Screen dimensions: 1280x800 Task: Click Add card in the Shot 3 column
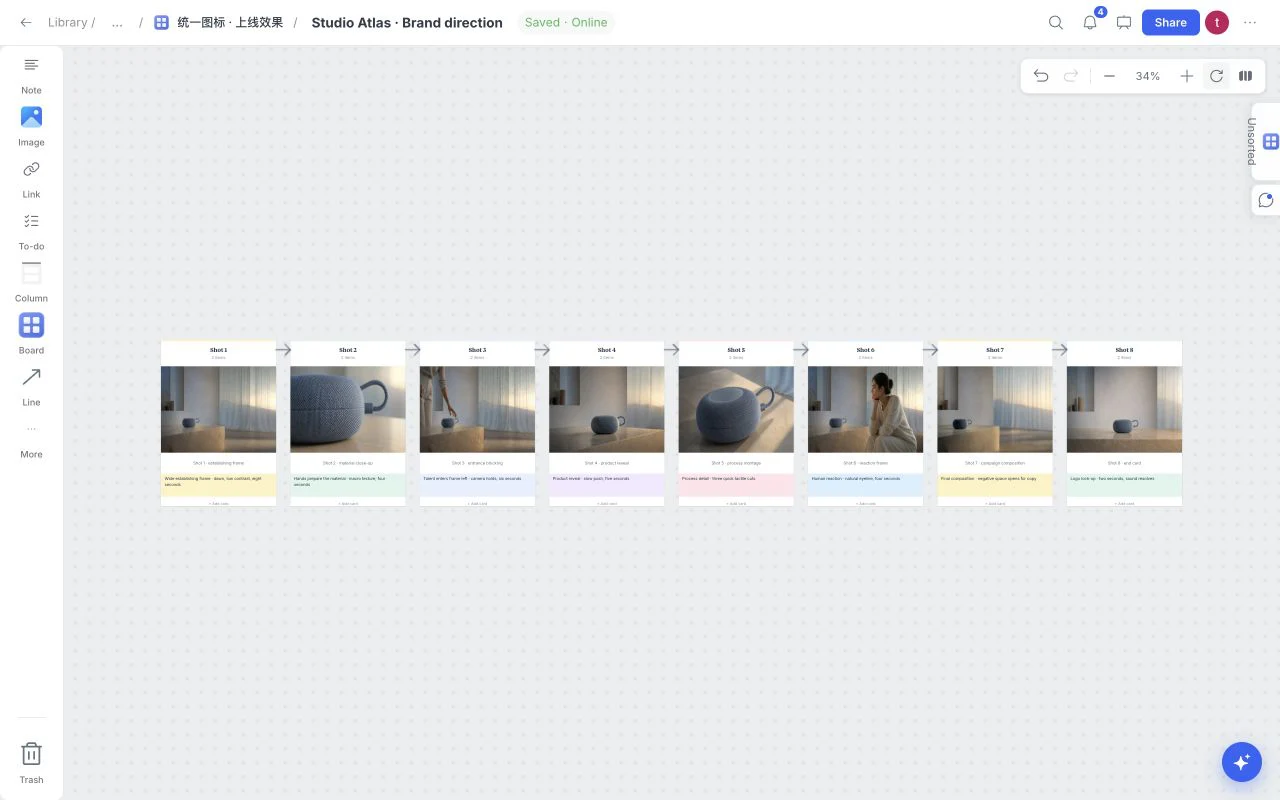(x=477, y=503)
